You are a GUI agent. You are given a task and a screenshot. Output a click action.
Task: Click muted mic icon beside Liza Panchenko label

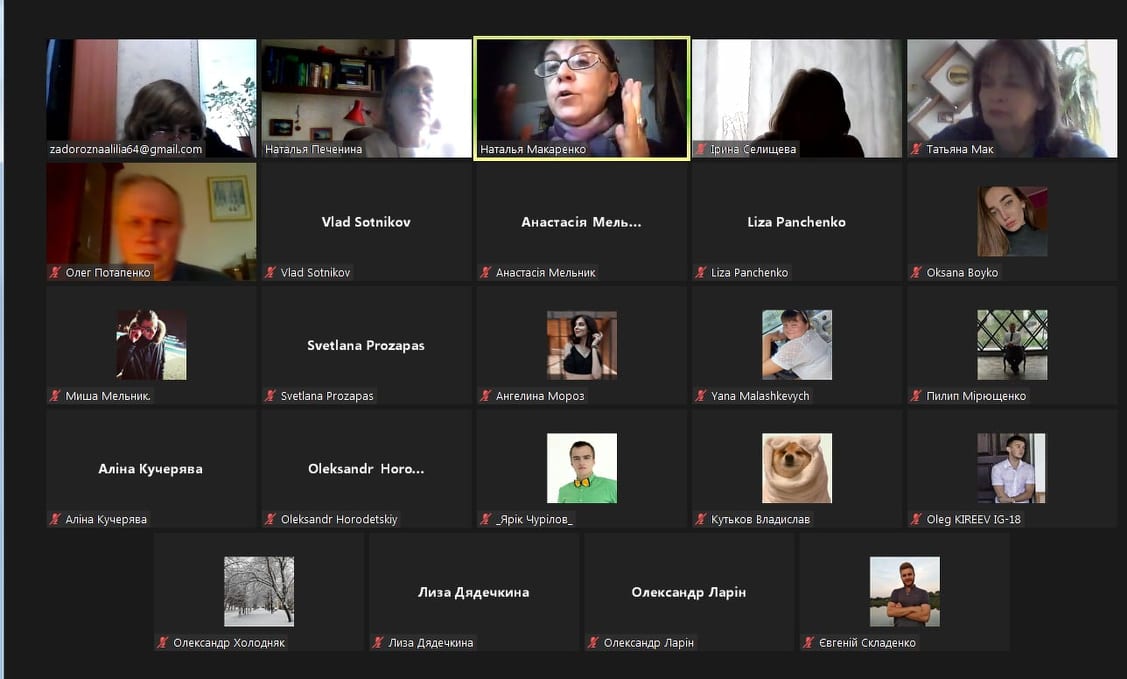[x=701, y=273]
